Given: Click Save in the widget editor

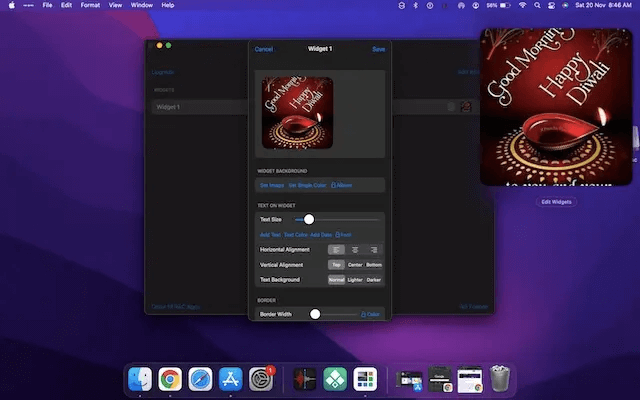Looking at the screenshot, I should [x=378, y=49].
